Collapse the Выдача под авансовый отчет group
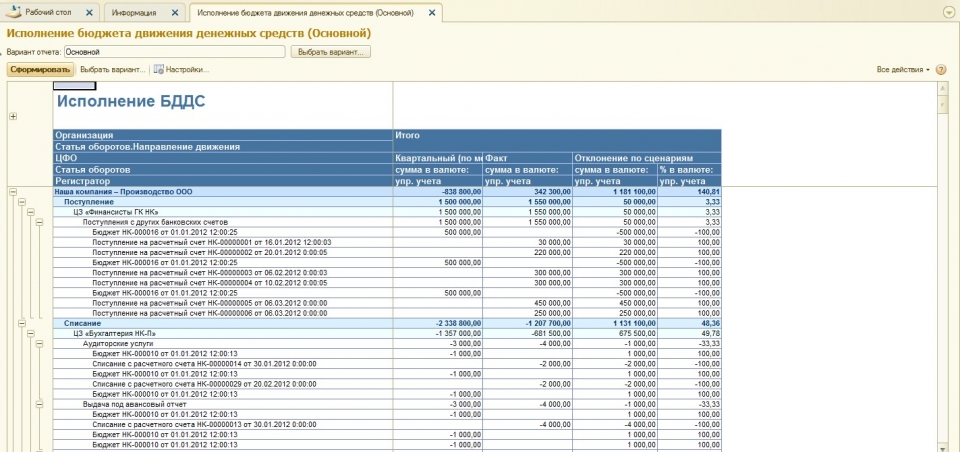This screenshot has height=452, width=960. point(40,404)
